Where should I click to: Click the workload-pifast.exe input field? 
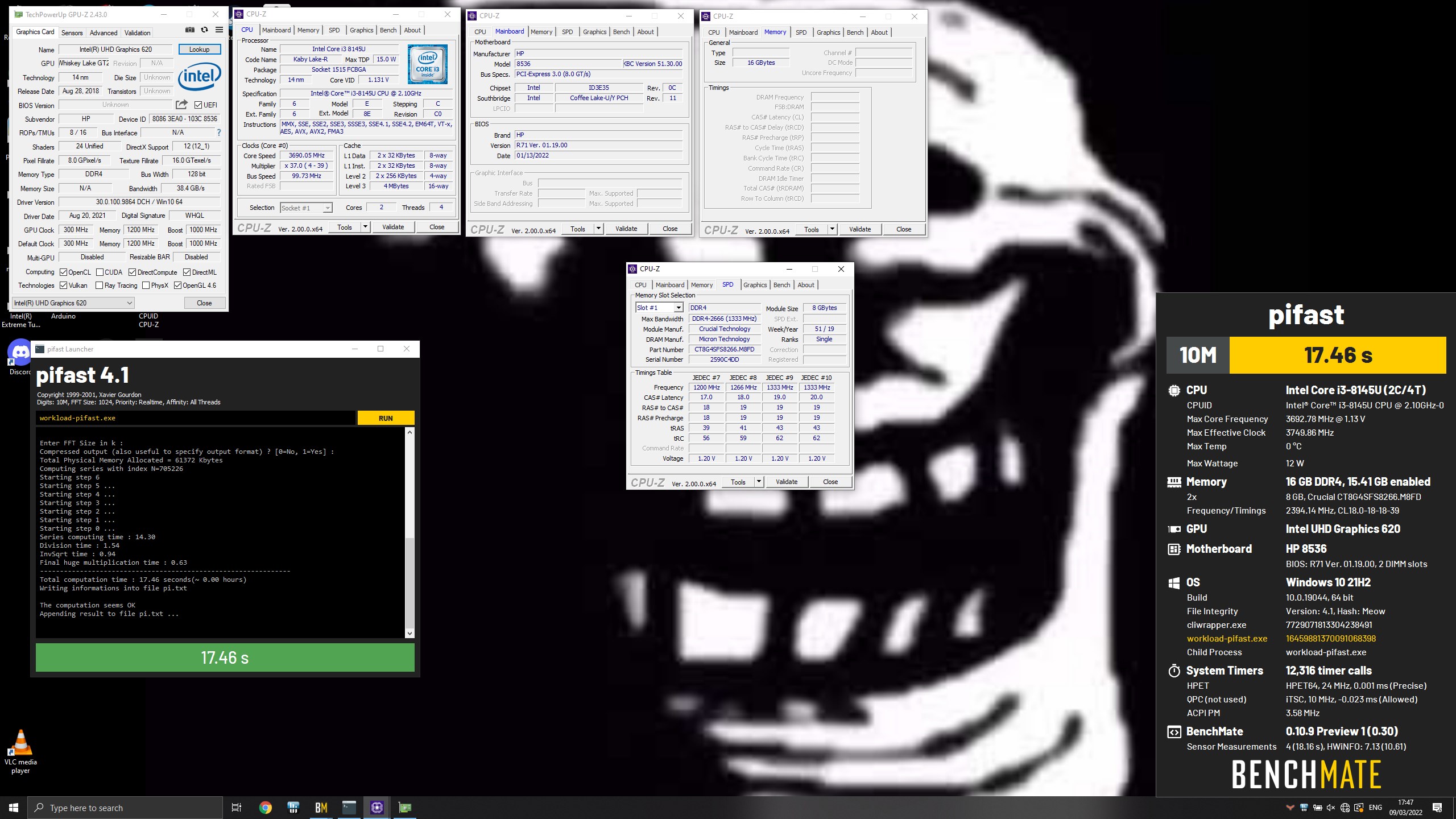(196, 418)
